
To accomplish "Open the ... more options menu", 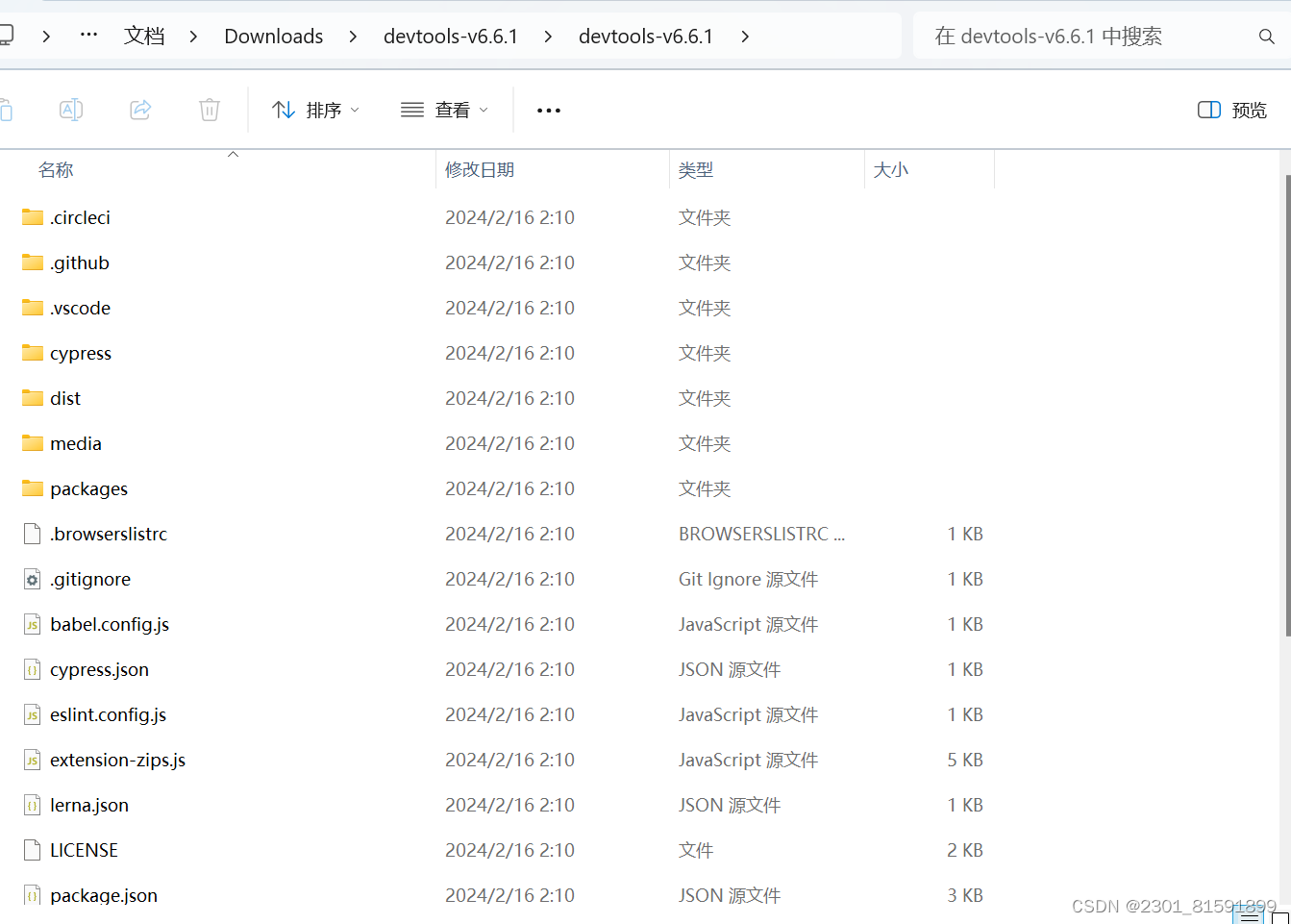I will 548,110.
